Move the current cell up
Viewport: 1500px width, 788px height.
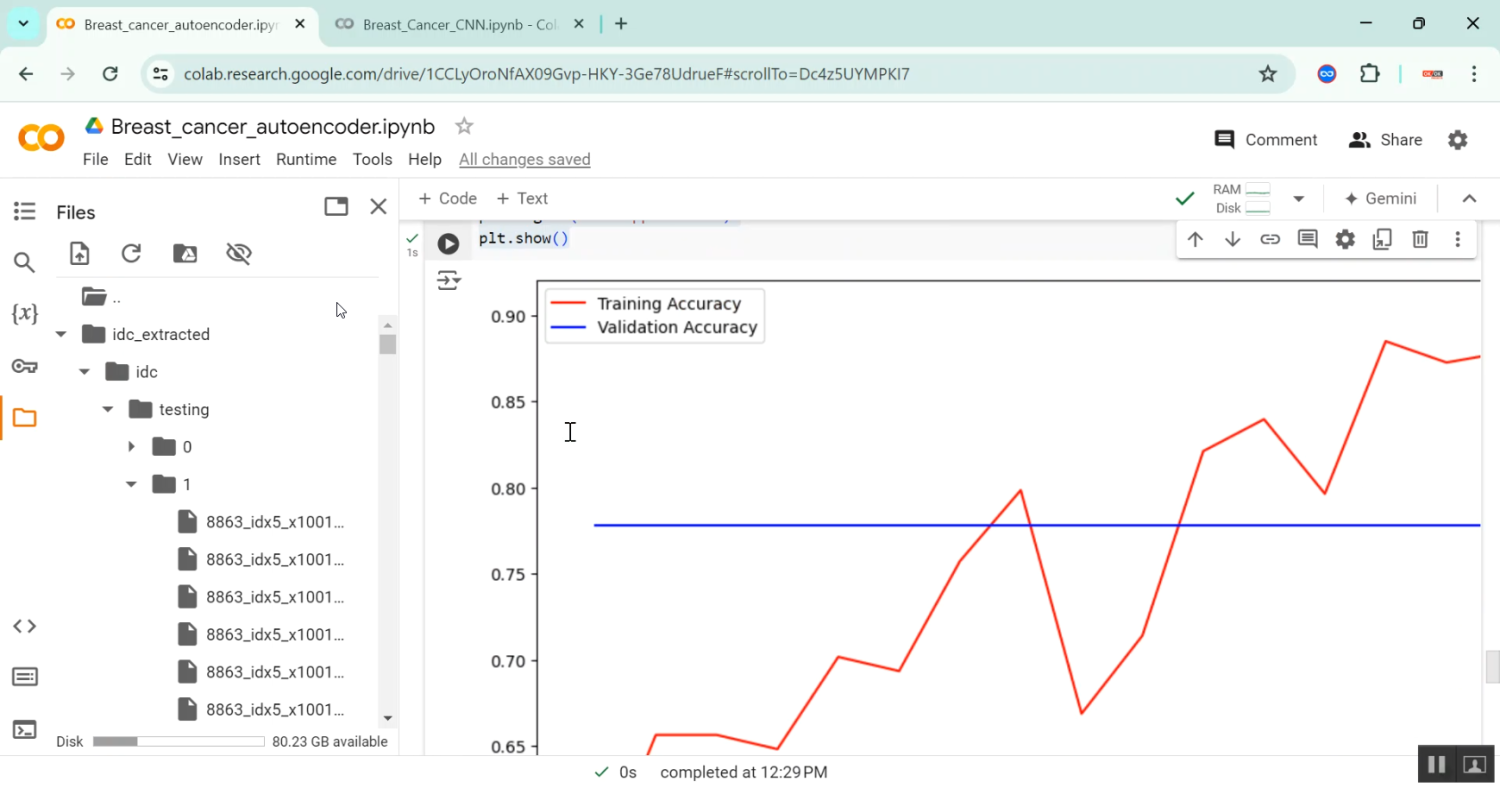(1195, 239)
